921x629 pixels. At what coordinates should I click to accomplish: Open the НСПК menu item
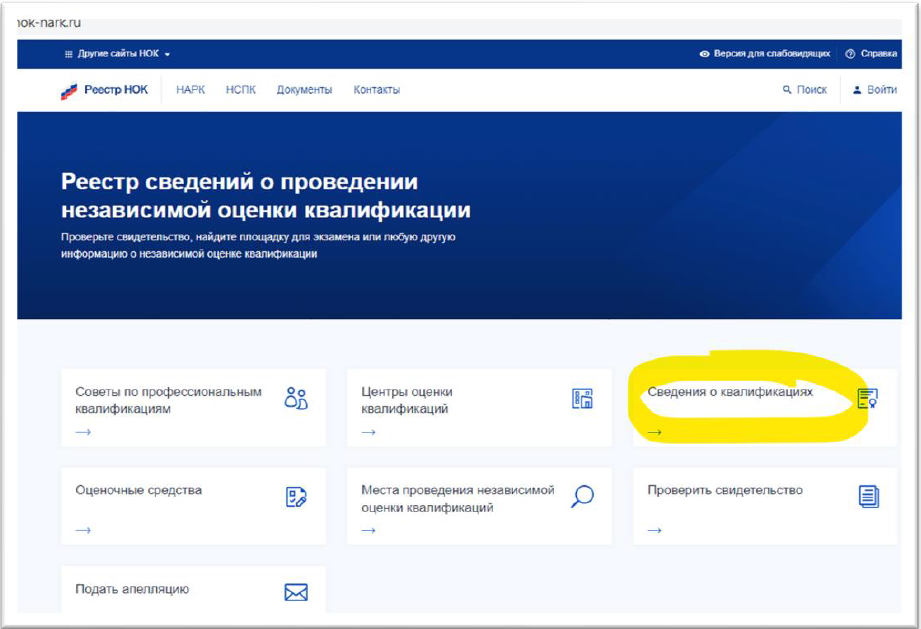[241, 90]
